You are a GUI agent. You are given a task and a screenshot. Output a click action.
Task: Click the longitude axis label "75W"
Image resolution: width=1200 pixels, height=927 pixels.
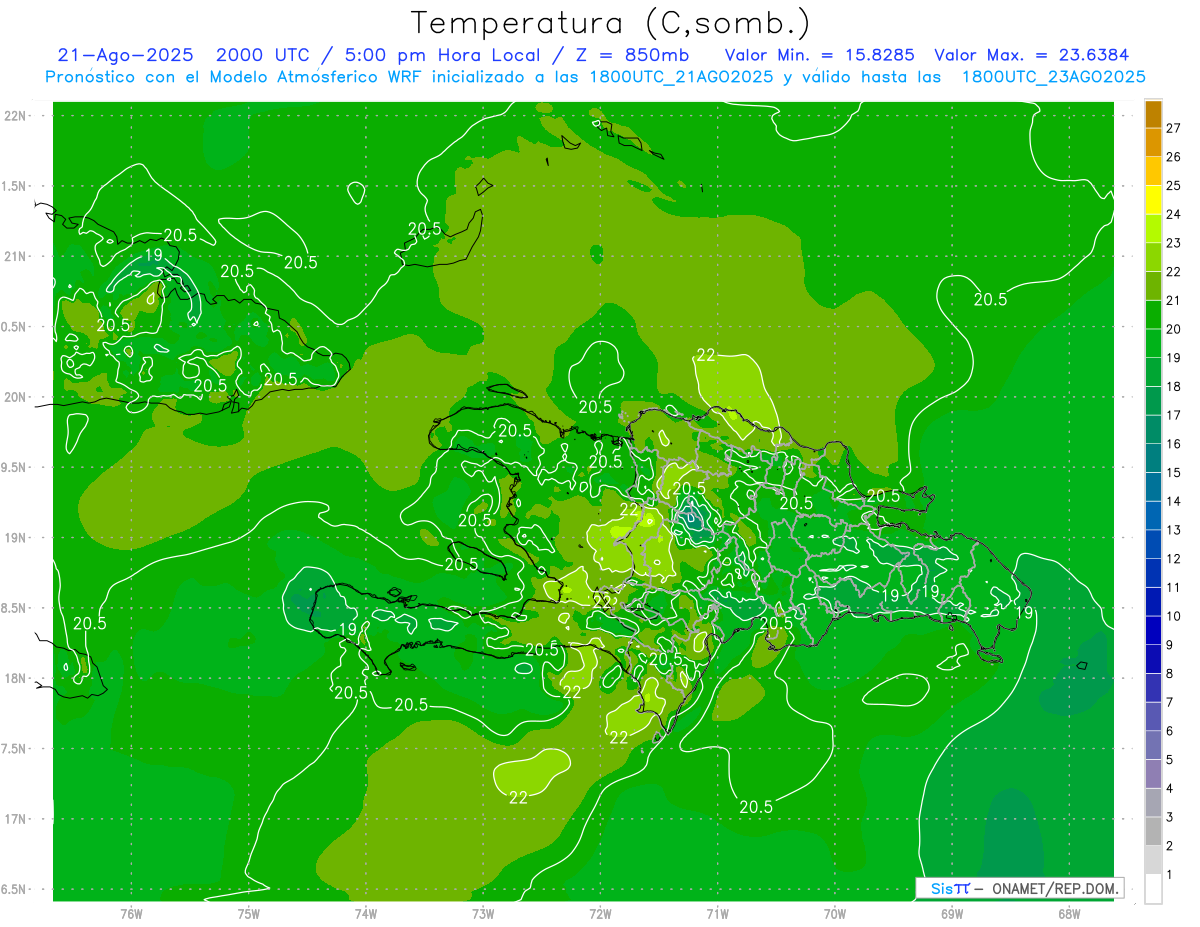tap(248, 913)
